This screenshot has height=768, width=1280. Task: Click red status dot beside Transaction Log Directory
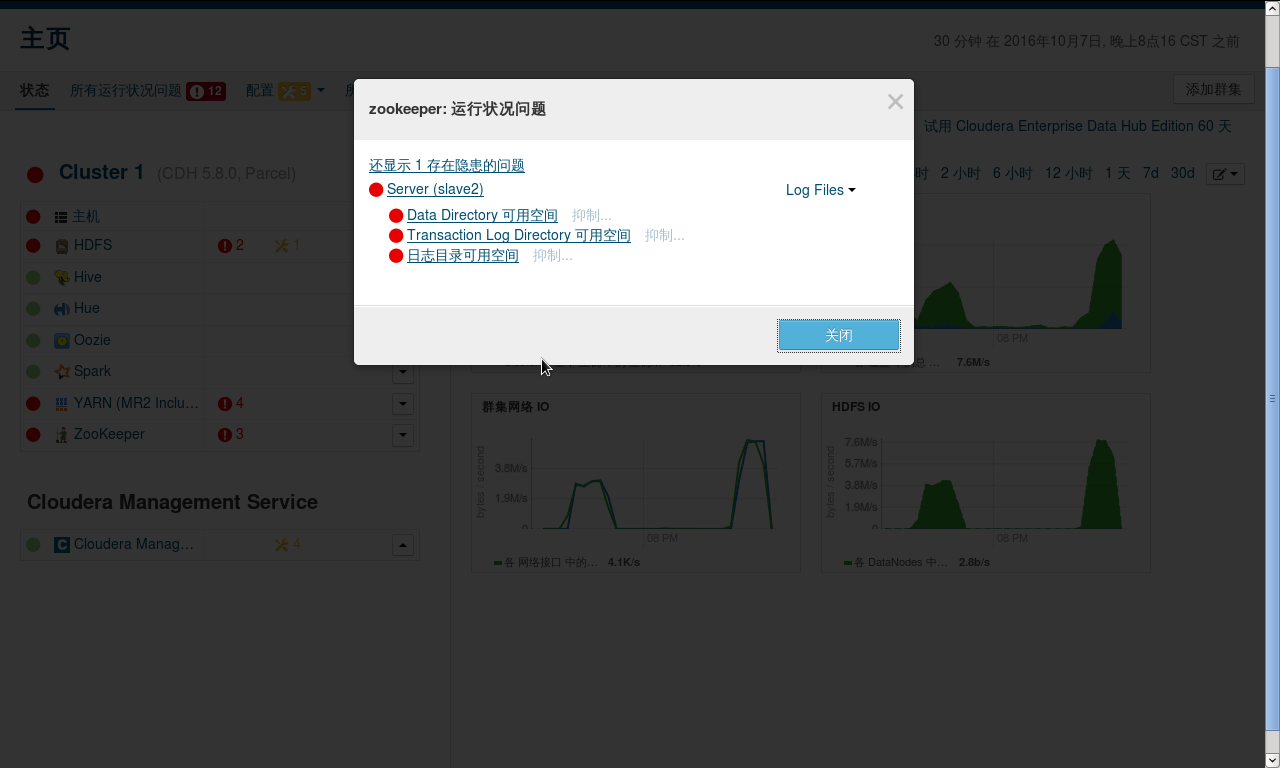[x=396, y=236]
